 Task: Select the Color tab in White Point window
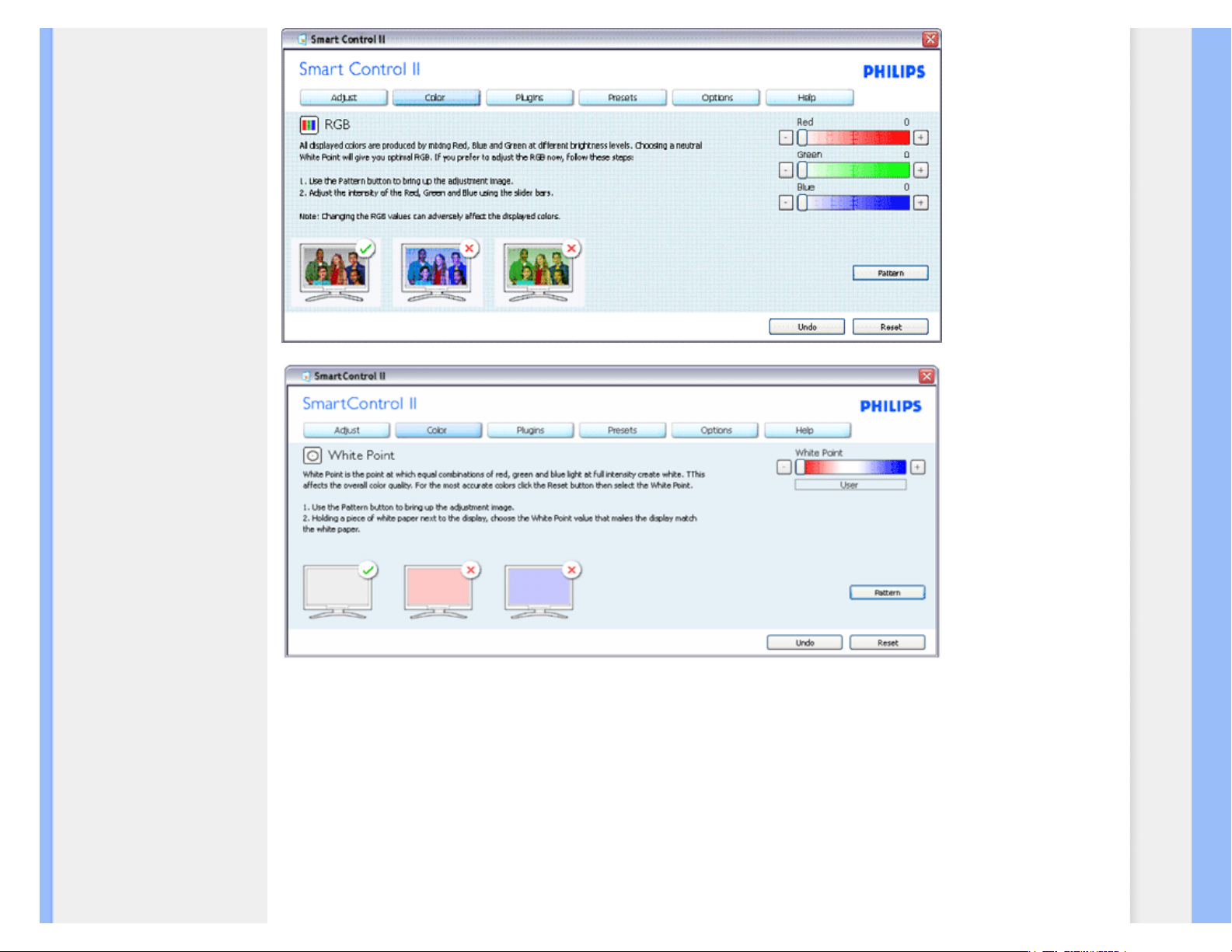point(438,431)
